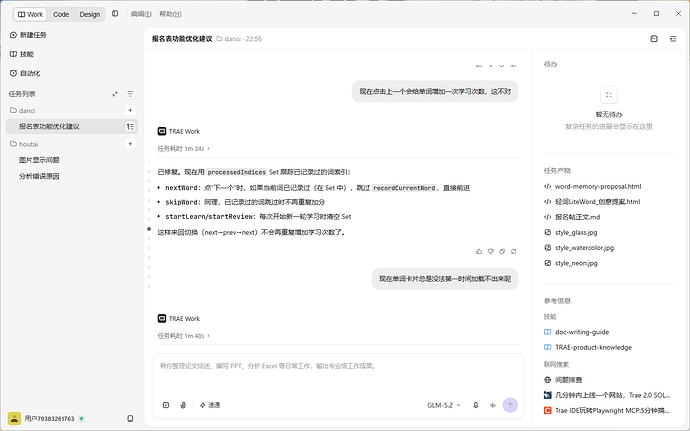Click the icon left of 速通
Viewport: 690px width, 431px height.
(x=183, y=405)
